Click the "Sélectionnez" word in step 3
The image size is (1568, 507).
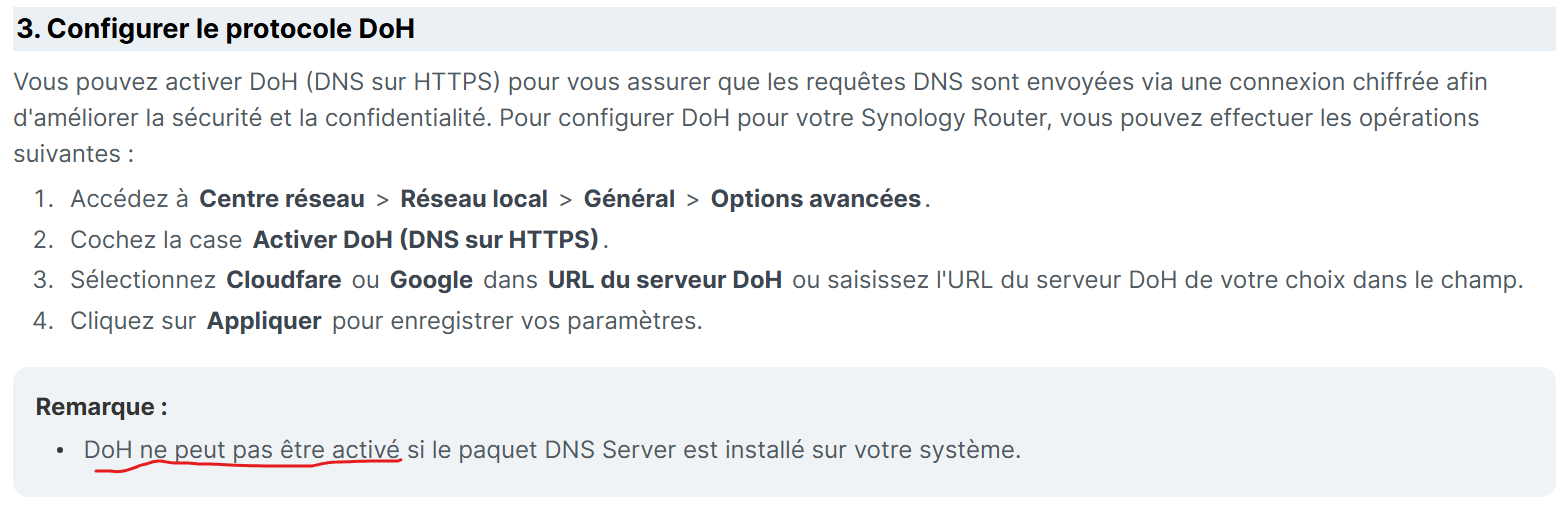point(143,280)
